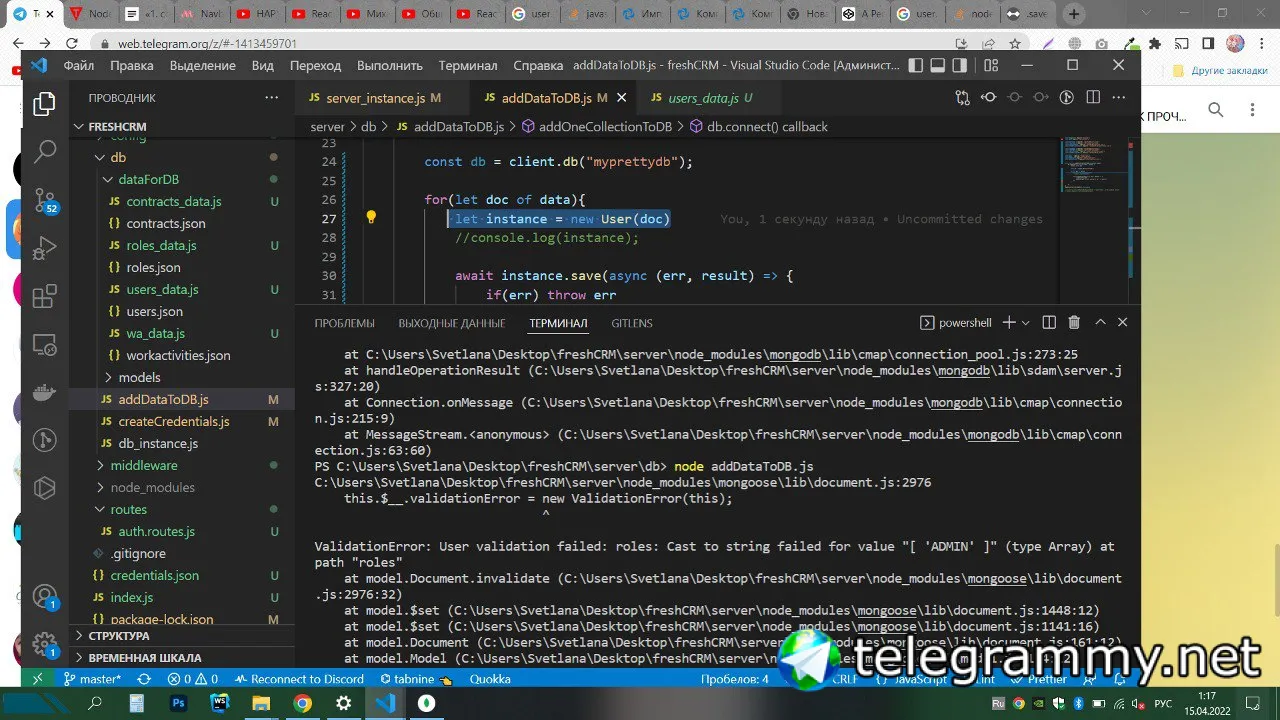This screenshot has width=1280, height=720.
Task: Open the new terminal profile dropdown arrow
Action: [x=1027, y=323]
